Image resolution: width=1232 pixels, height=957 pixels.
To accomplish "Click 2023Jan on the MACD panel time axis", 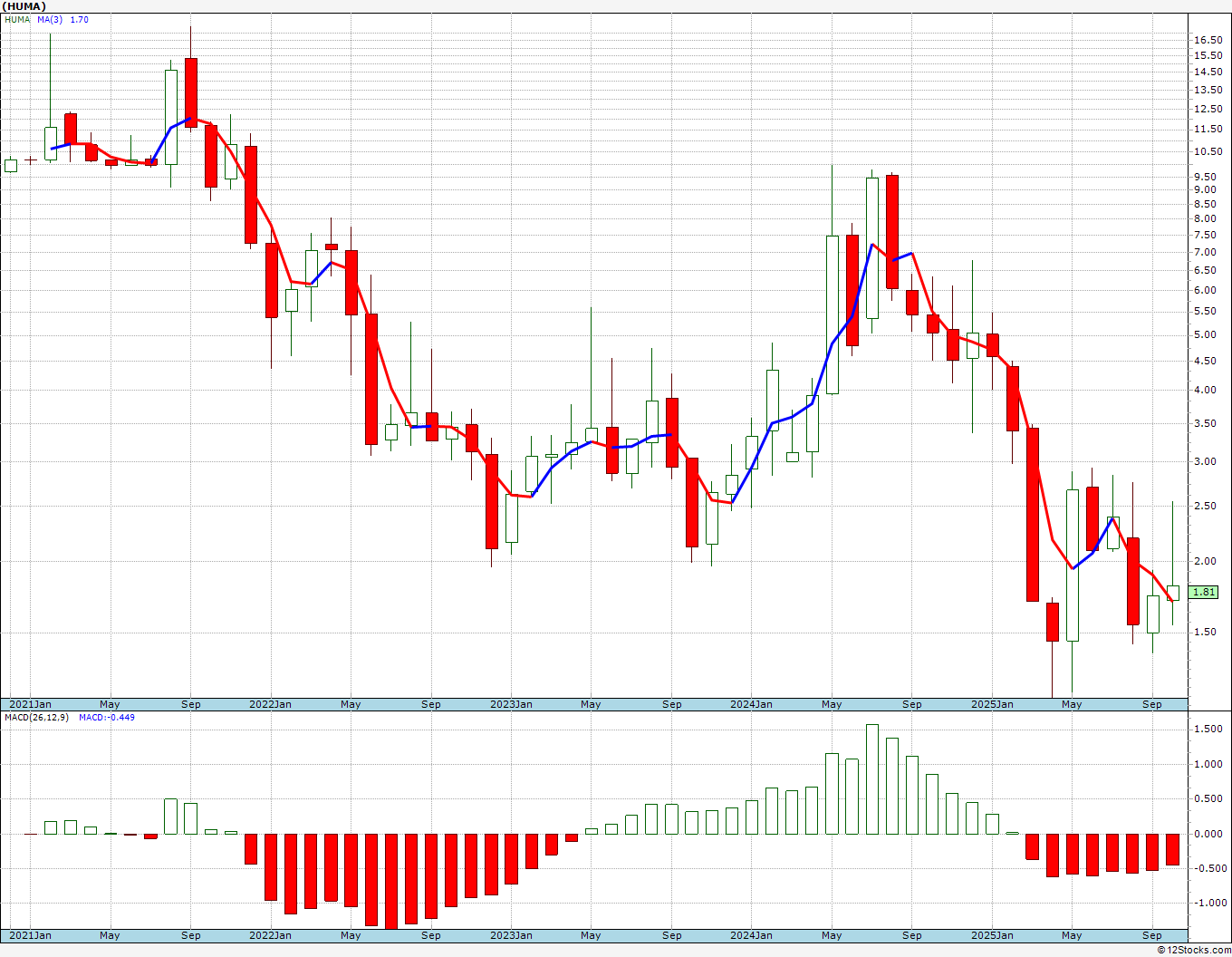I will 511,935.
